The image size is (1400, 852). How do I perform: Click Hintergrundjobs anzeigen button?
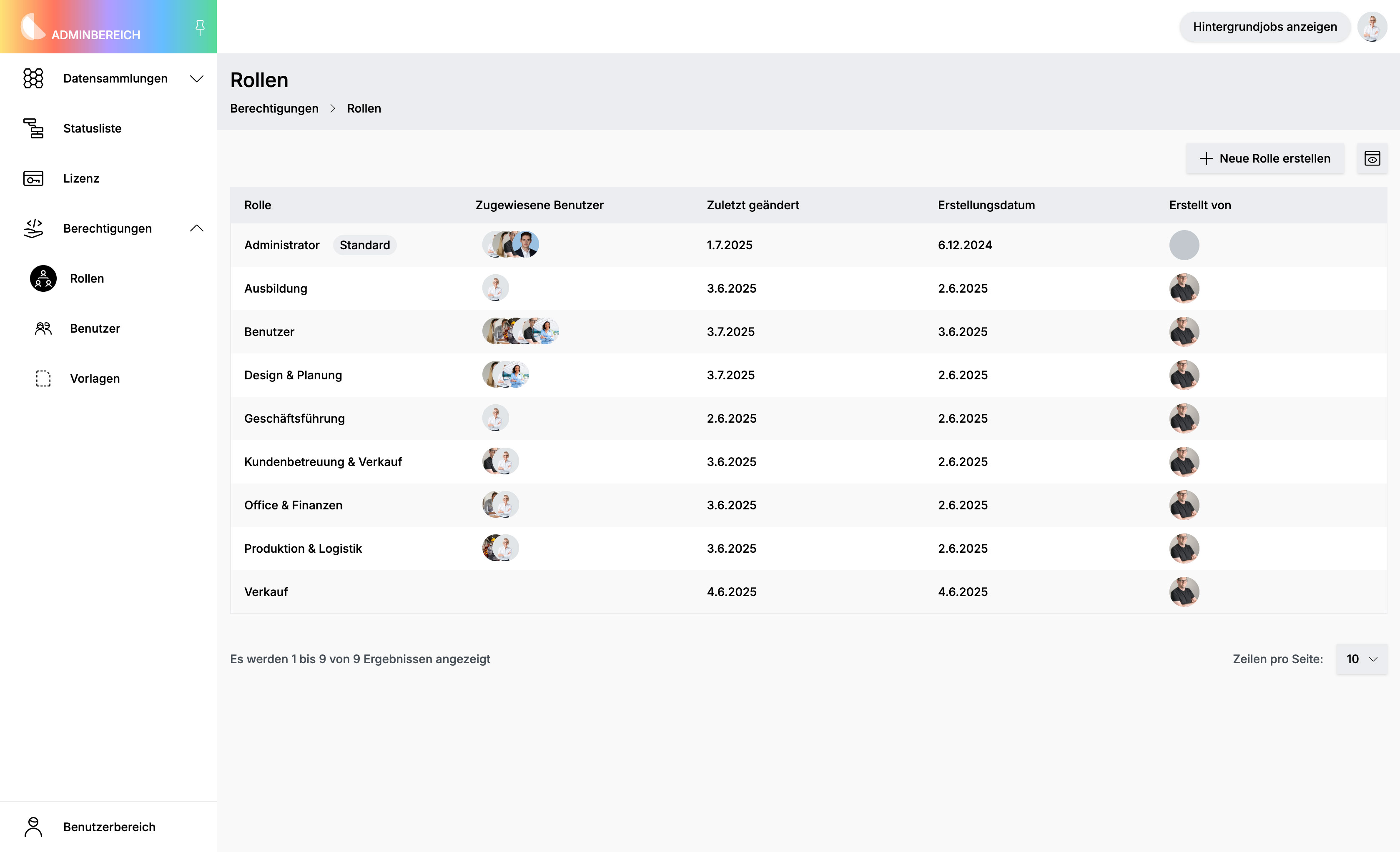1265,27
